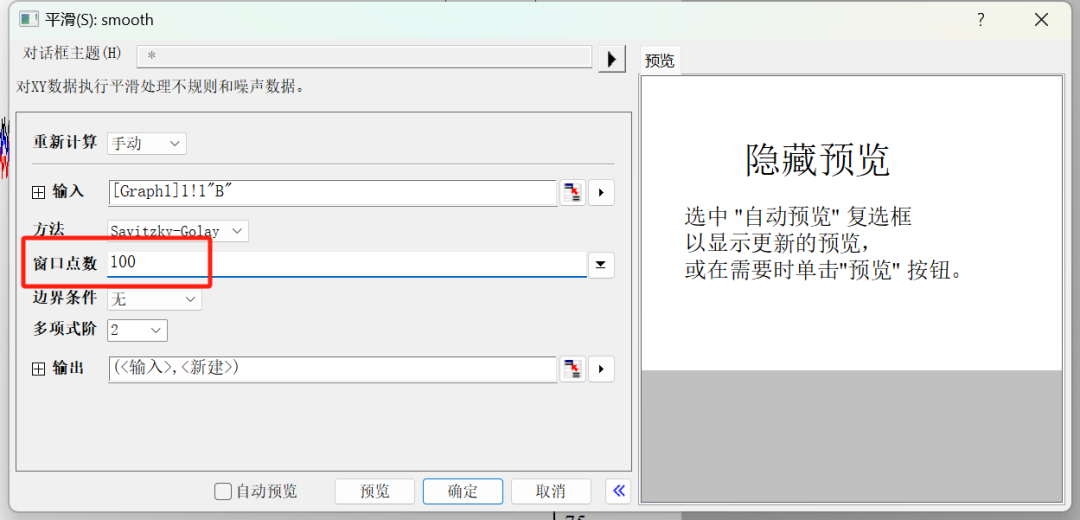Open the output row flyout arrow button
The width and height of the screenshot is (1080, 520).
pyautogui.click(x=601, y=369)
